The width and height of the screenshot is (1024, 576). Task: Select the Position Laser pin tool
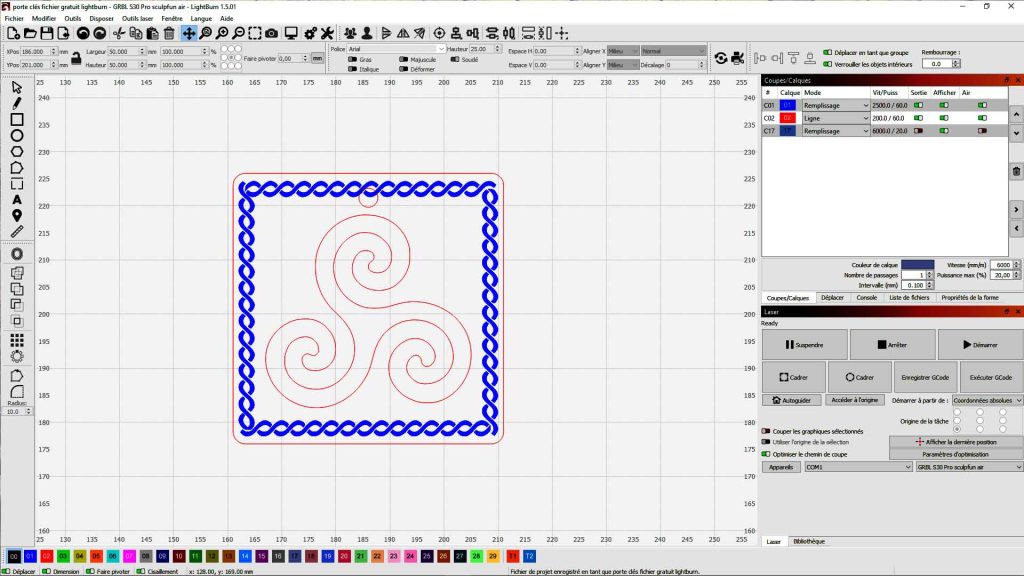click(x=17, y=216)
